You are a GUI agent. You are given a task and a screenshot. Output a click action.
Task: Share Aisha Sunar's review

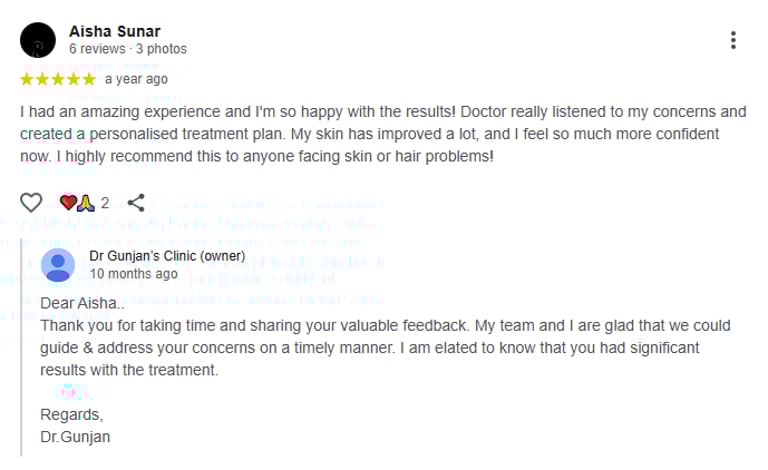[136, 202]
